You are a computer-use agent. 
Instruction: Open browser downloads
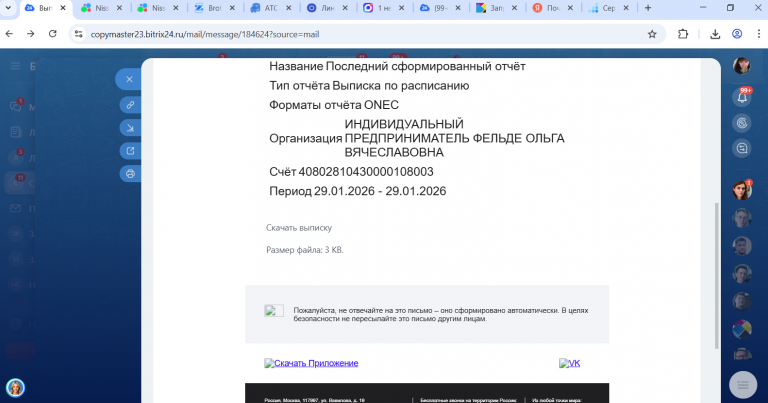(x=715, y=34)
